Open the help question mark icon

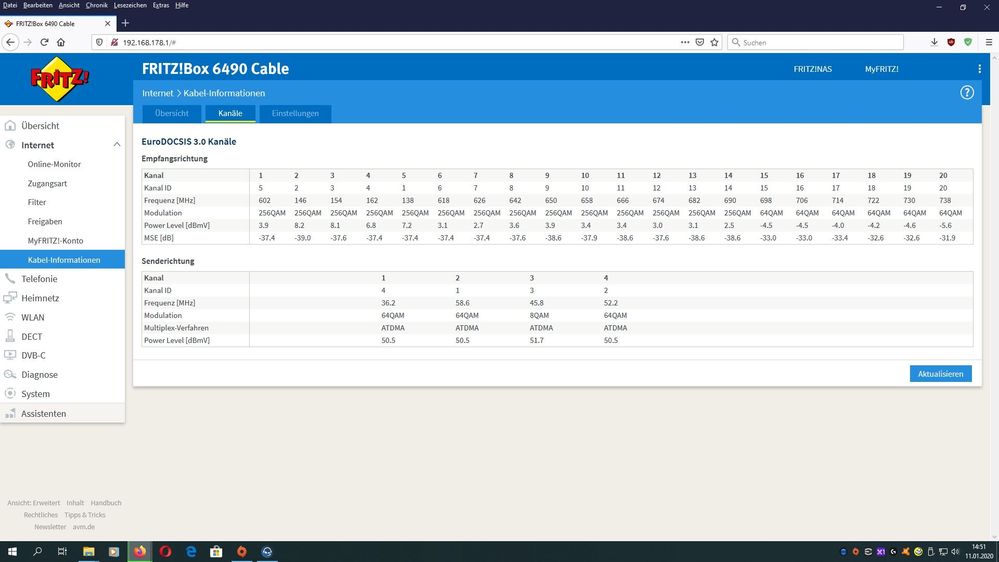point(967,92)
